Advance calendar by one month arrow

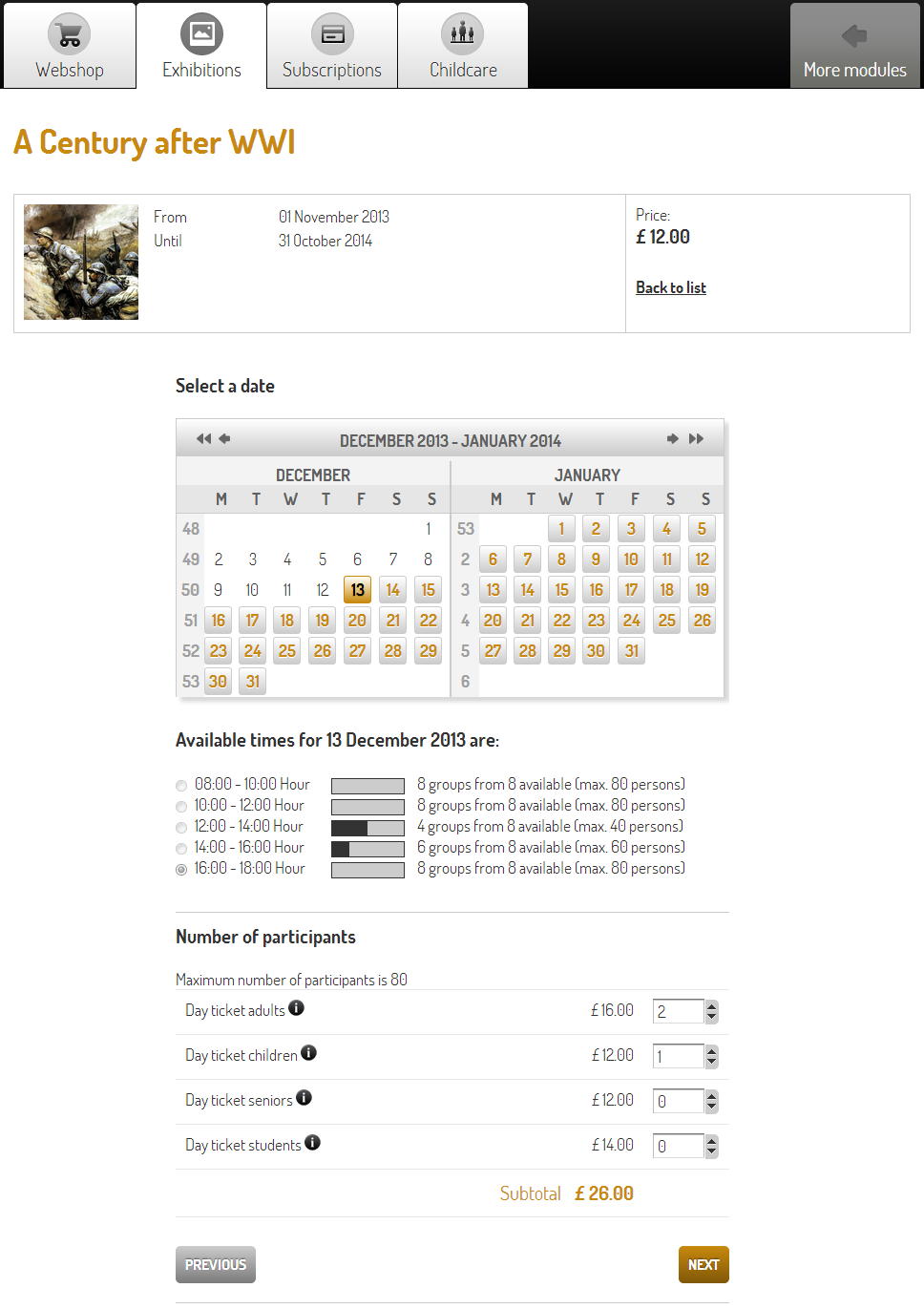tap(672, 439)
